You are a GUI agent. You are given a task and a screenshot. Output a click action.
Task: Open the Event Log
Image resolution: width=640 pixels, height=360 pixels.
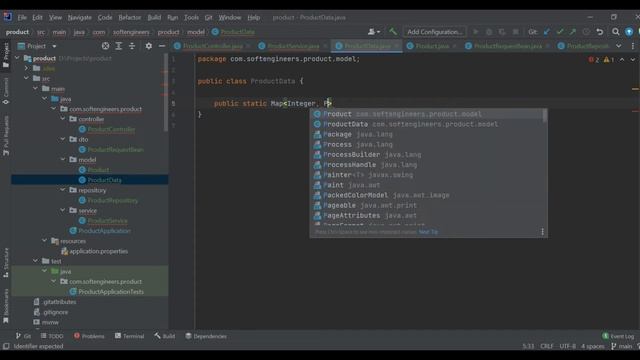(618, 336)
